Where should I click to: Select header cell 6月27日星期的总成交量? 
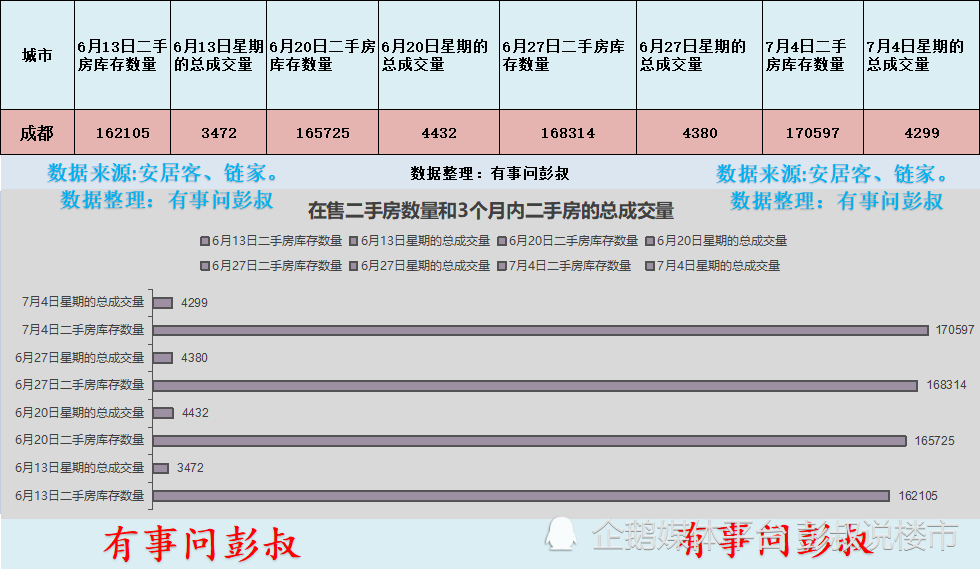click(699, 55)
